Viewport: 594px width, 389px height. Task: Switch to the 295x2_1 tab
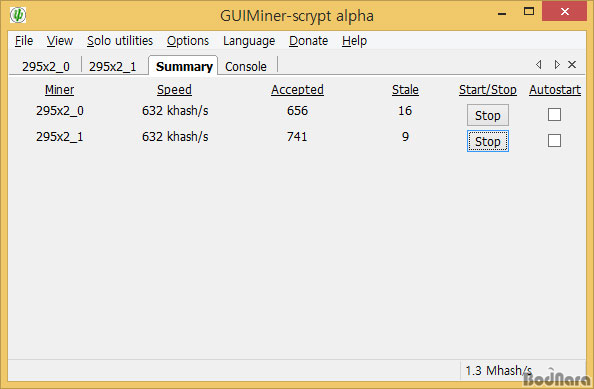click(113, 66)
